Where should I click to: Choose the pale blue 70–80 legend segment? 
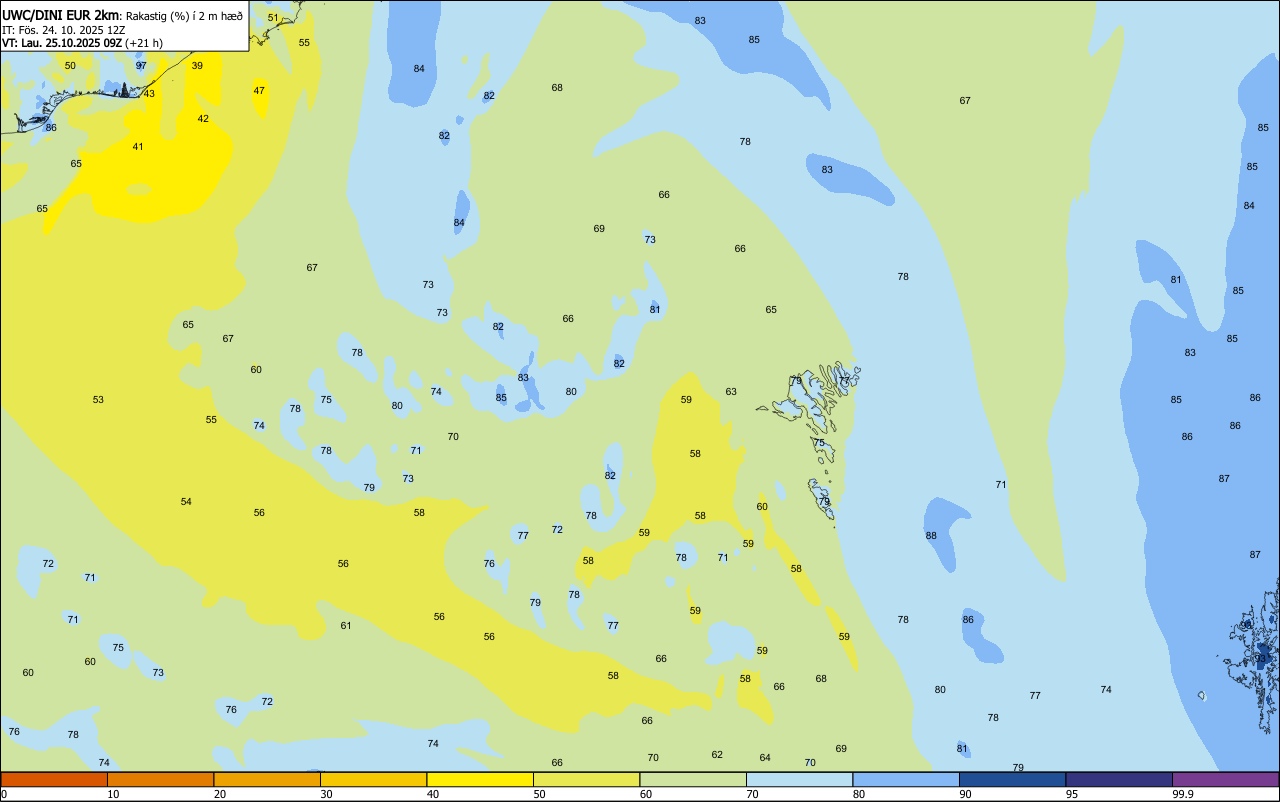[799, 779]
